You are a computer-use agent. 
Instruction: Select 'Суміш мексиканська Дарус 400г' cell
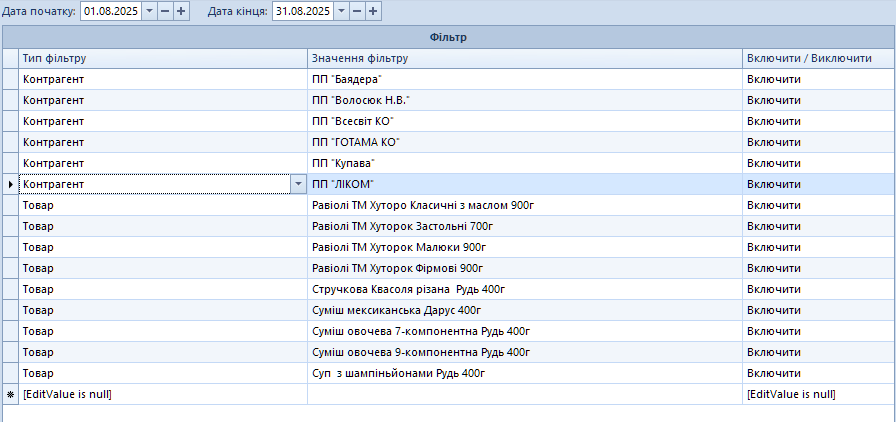(524, 310)
